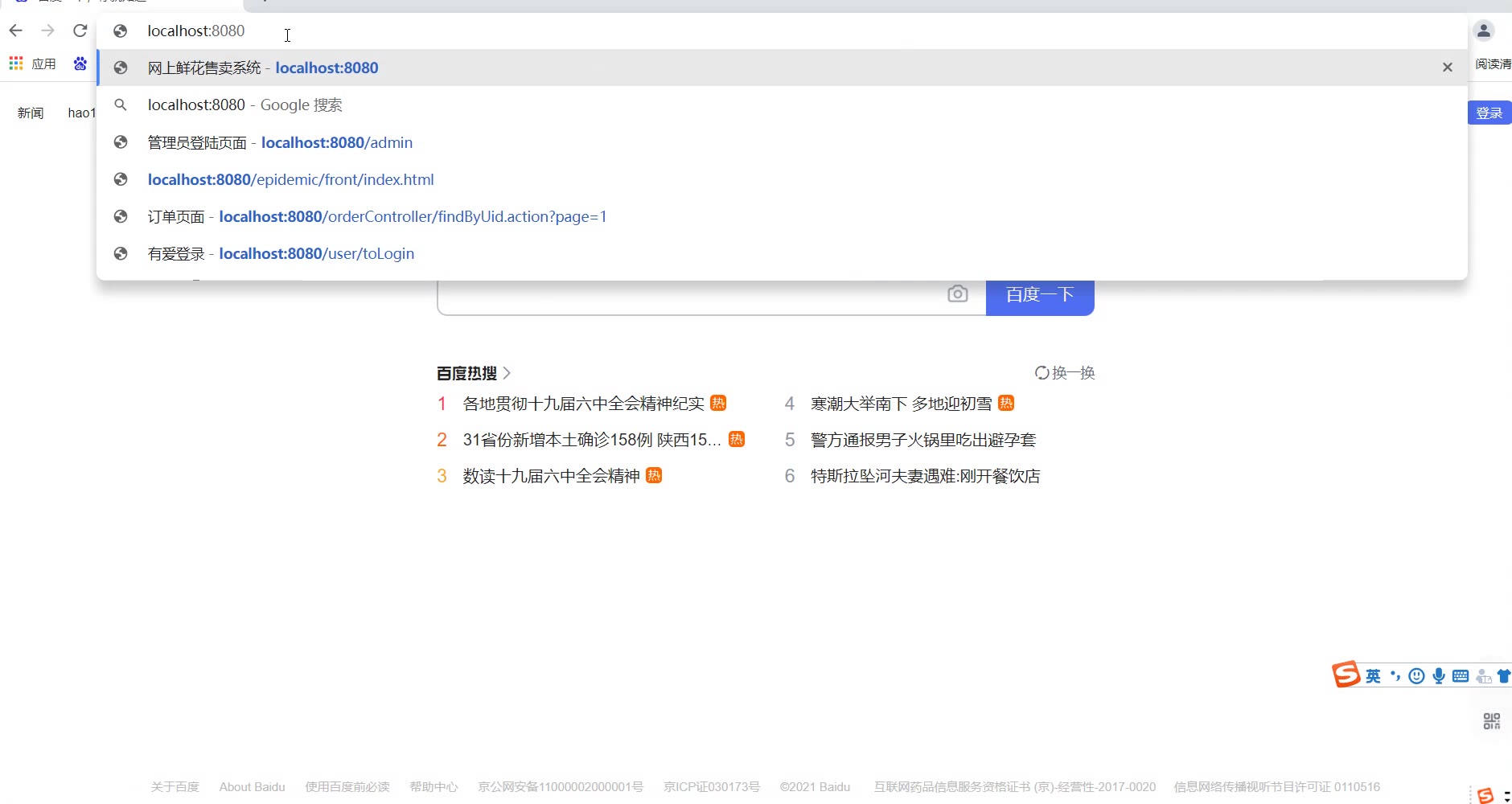Open hot topic 警方通报男子火锅里吃出避孕套
Screen dimensions: 1512x804
[x=923, y=440]
